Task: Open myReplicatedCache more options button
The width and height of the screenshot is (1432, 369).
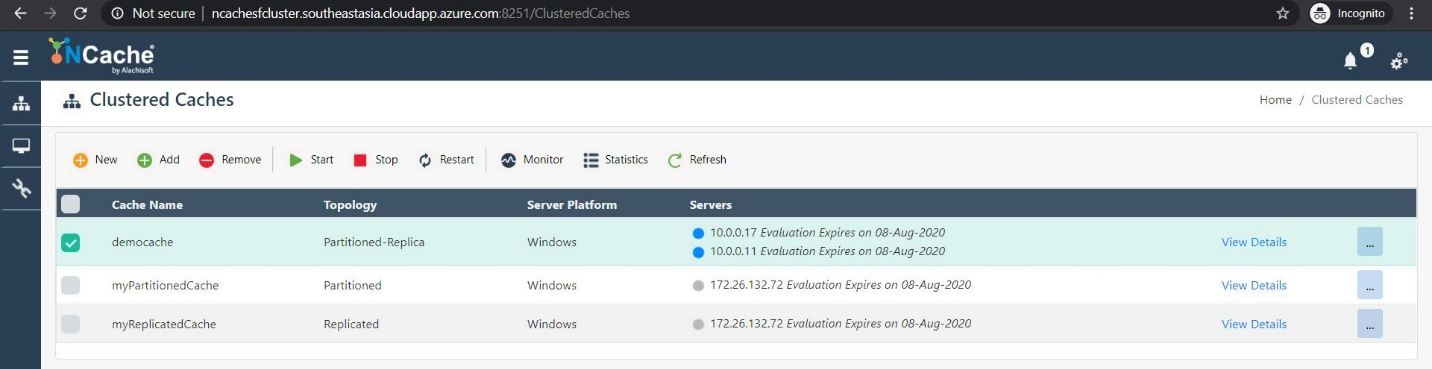Action: pos(1370,324)
